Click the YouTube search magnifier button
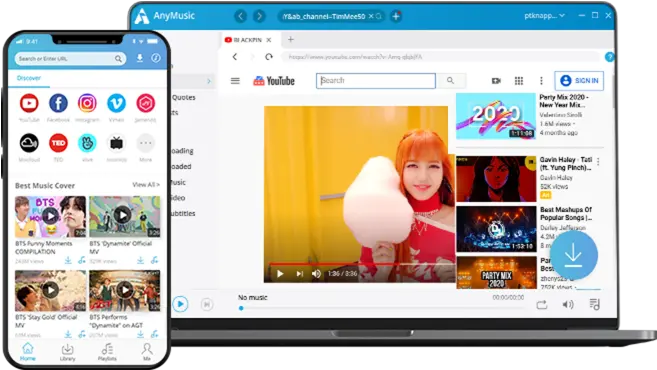 pos(450,80)
